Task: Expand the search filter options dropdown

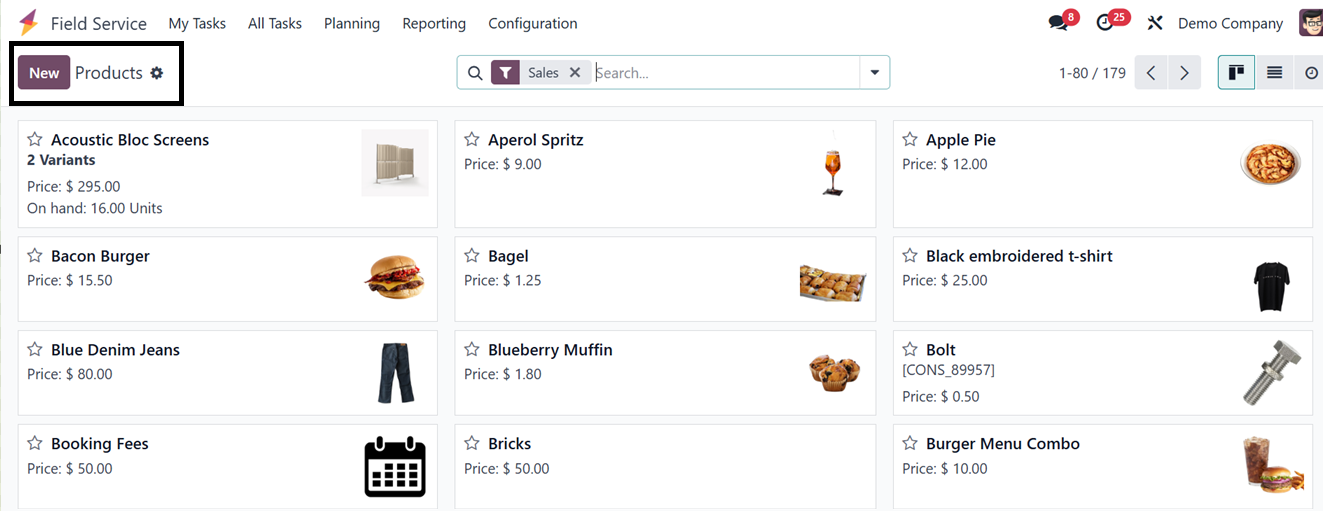Action: tap(875, 73)
